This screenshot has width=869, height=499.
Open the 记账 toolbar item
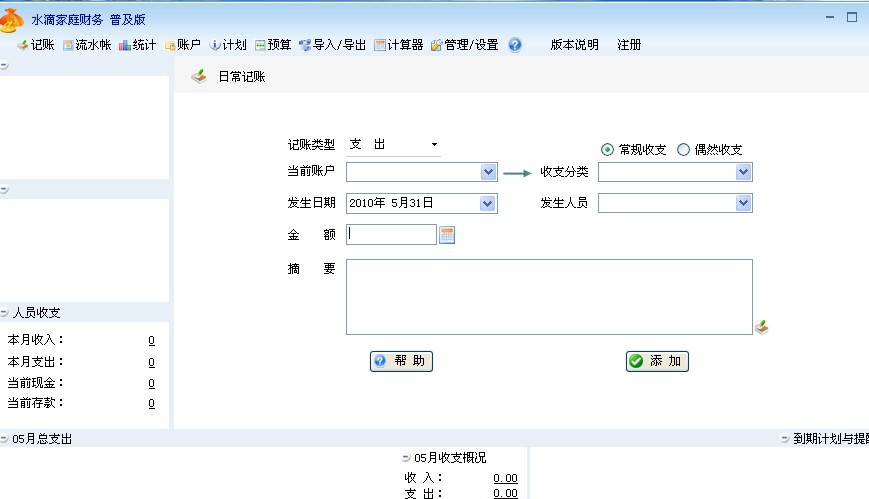coord(36,45)
